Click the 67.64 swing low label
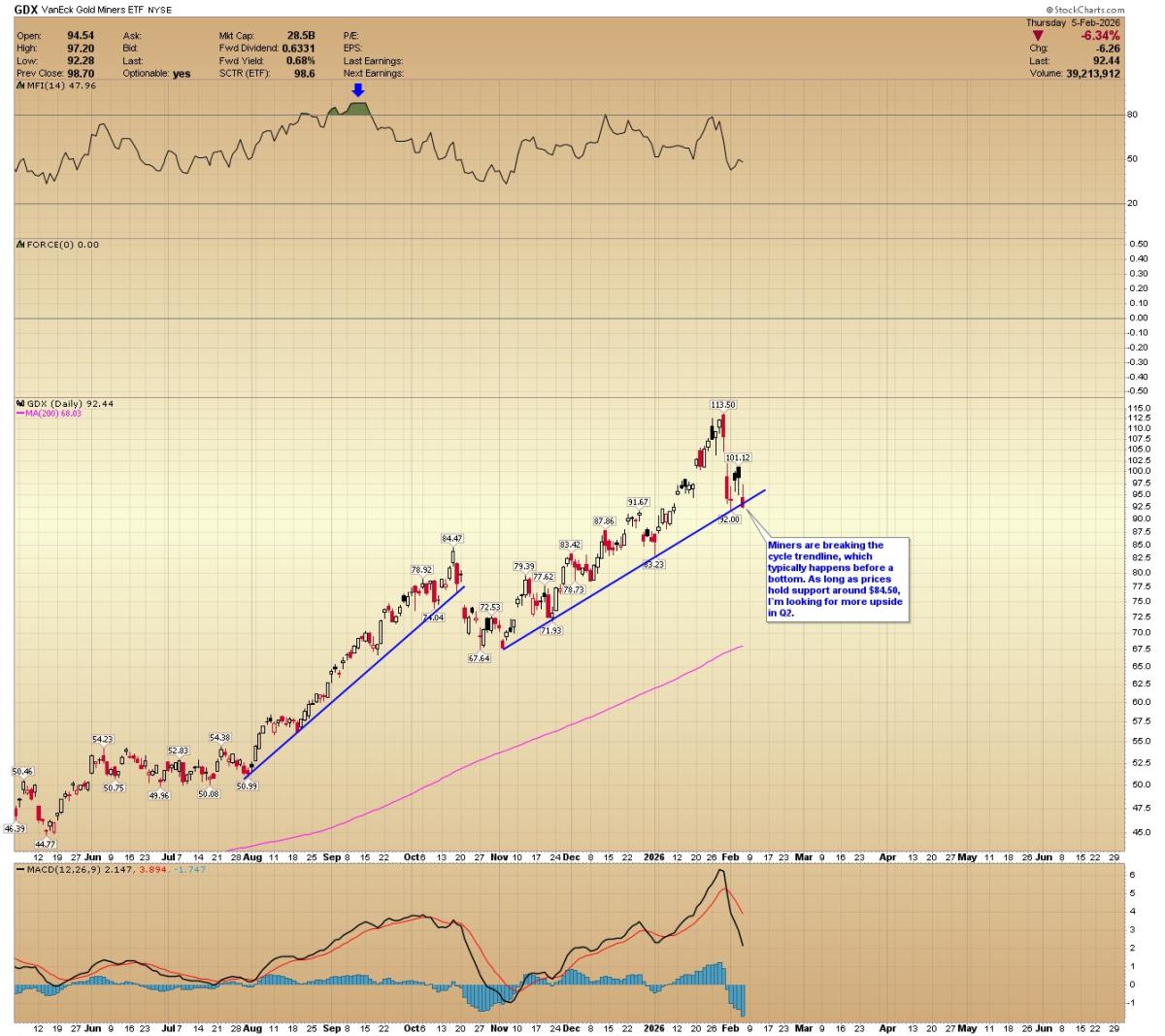Viewport: 1165px width, 1036px height. (479, 658)
